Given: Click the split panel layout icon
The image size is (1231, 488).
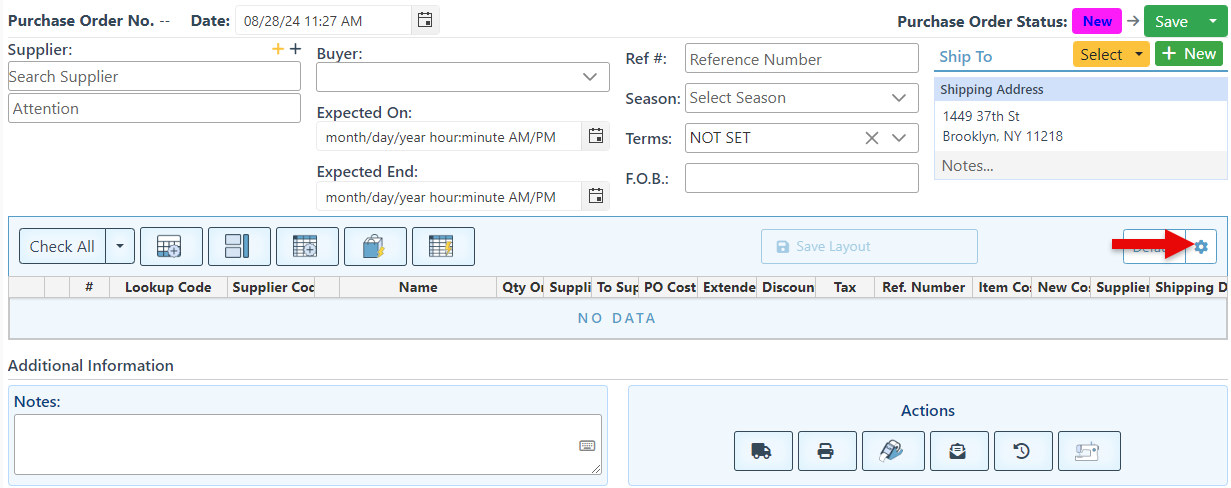Looking at the screenshot, I should coord(238,246).
